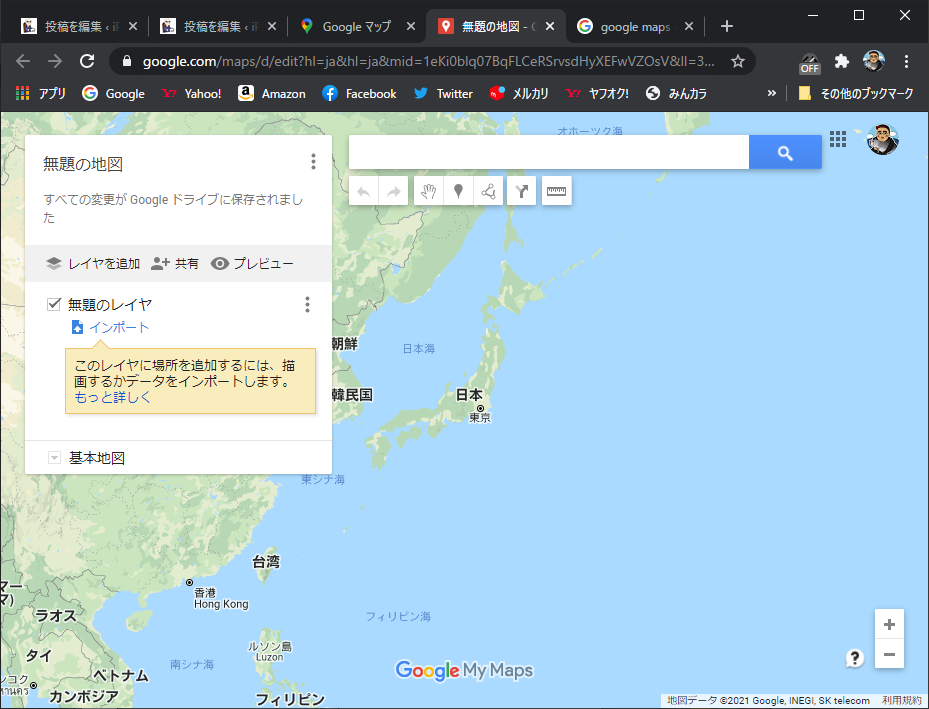
Task: Open the Twitter bookmark
Action: [443, 93]
